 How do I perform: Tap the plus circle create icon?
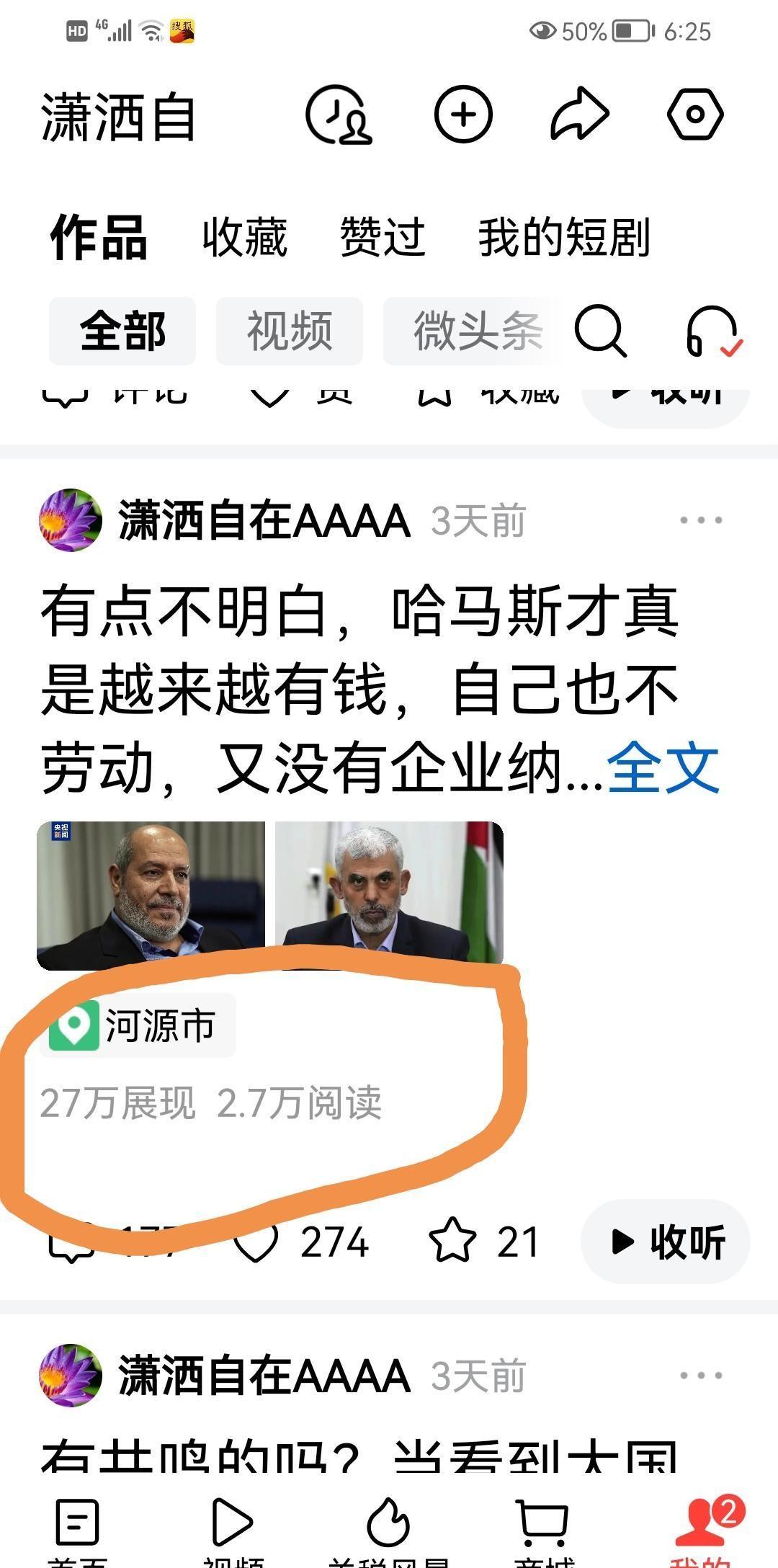pos(463,115)
